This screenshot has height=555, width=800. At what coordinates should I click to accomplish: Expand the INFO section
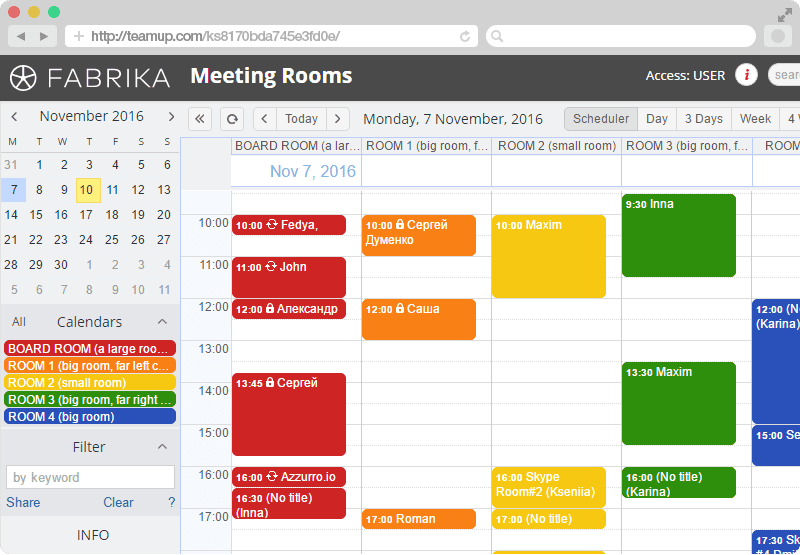[x=92, y=535]
